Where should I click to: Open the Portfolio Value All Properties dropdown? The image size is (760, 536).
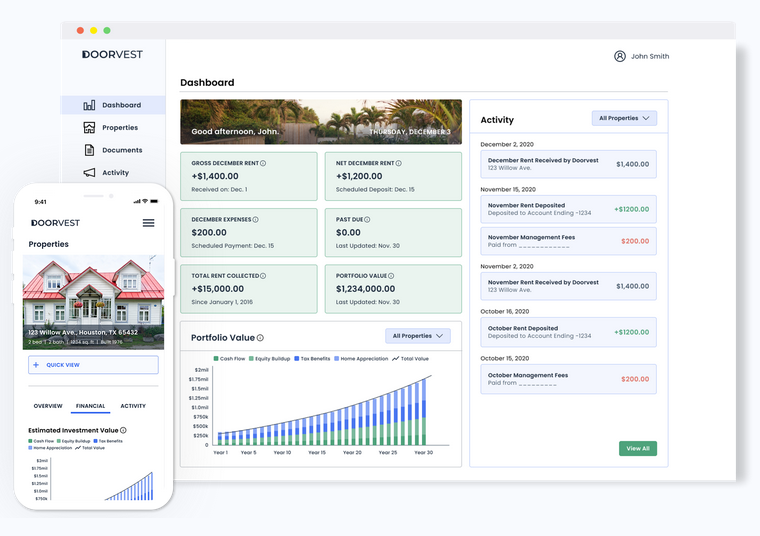418,336
